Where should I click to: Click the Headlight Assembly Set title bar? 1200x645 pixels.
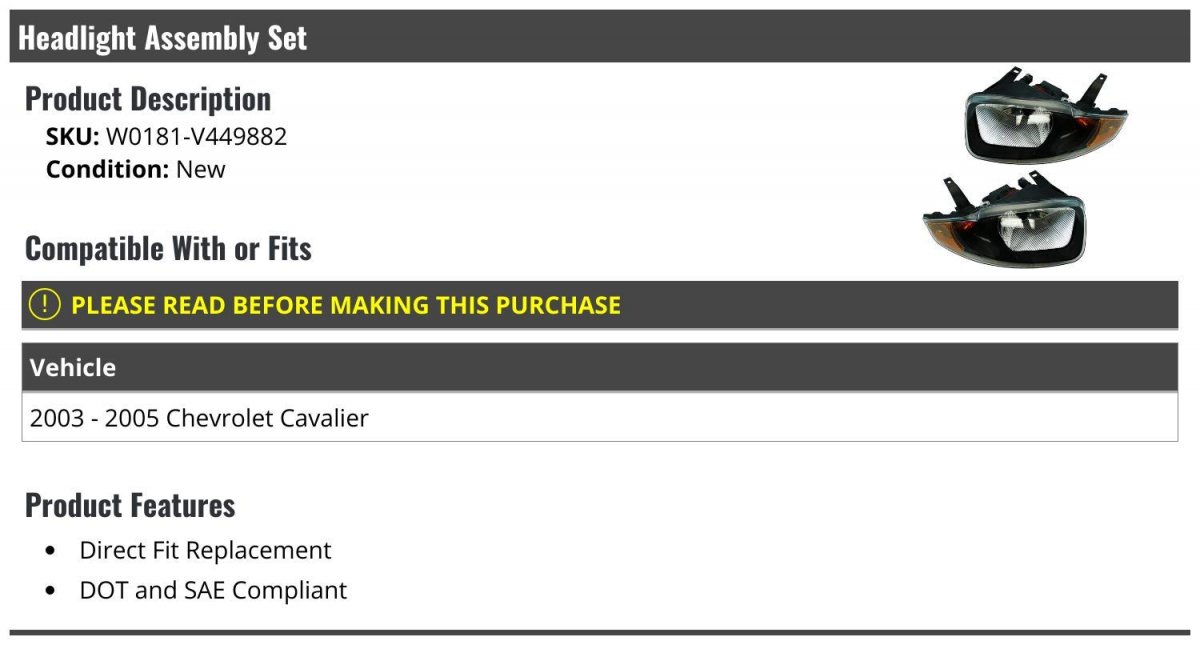(x=600, y=37)
